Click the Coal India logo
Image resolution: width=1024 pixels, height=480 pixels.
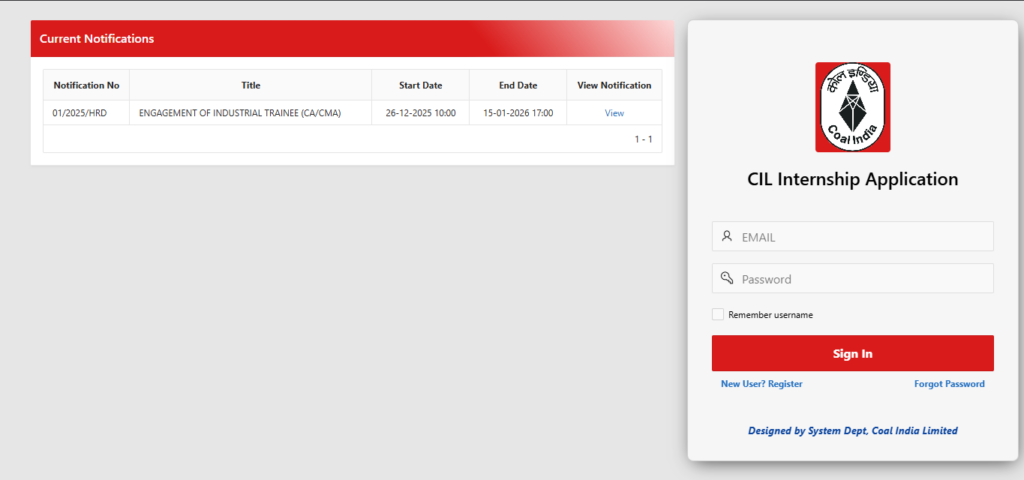852,107
